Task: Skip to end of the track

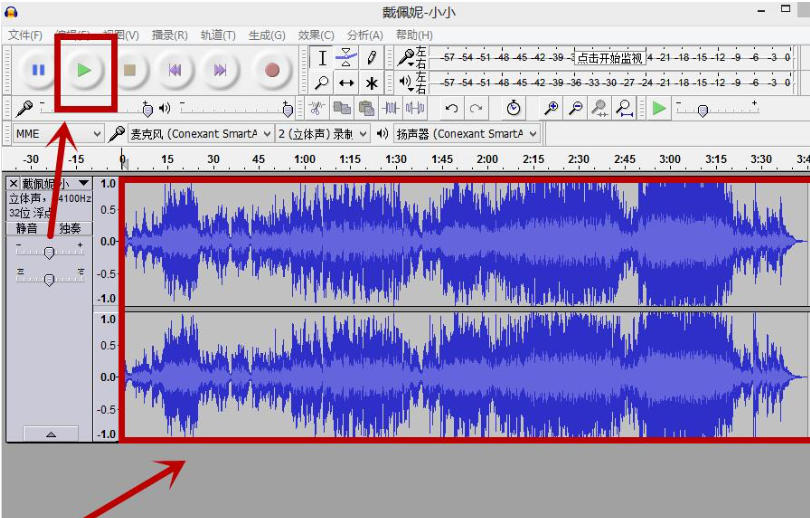Action: [x=221, y=70]
